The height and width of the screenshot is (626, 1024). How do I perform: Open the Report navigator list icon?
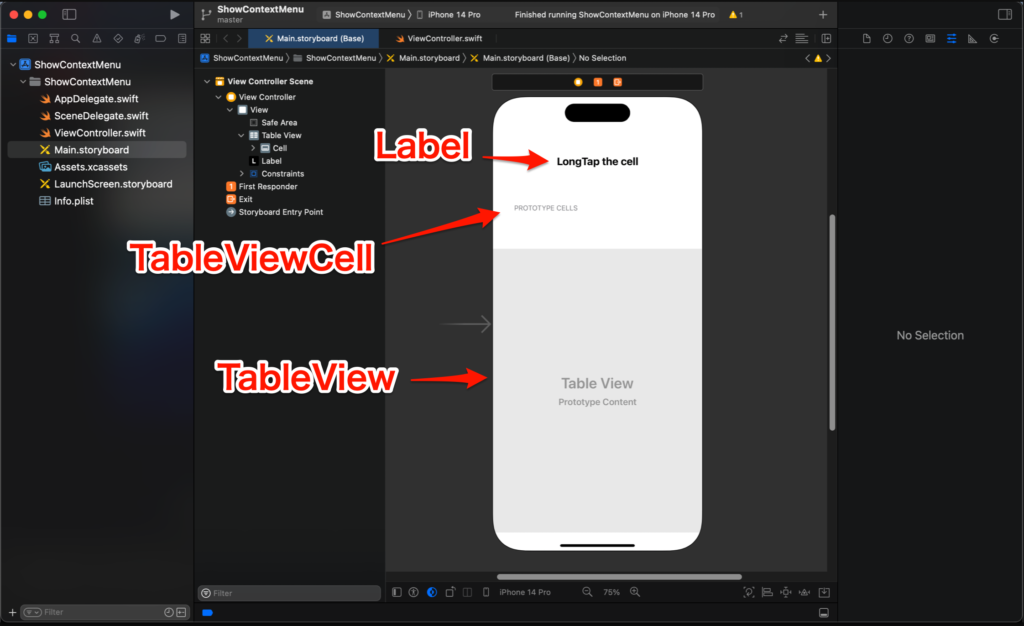tap(183, 38)
